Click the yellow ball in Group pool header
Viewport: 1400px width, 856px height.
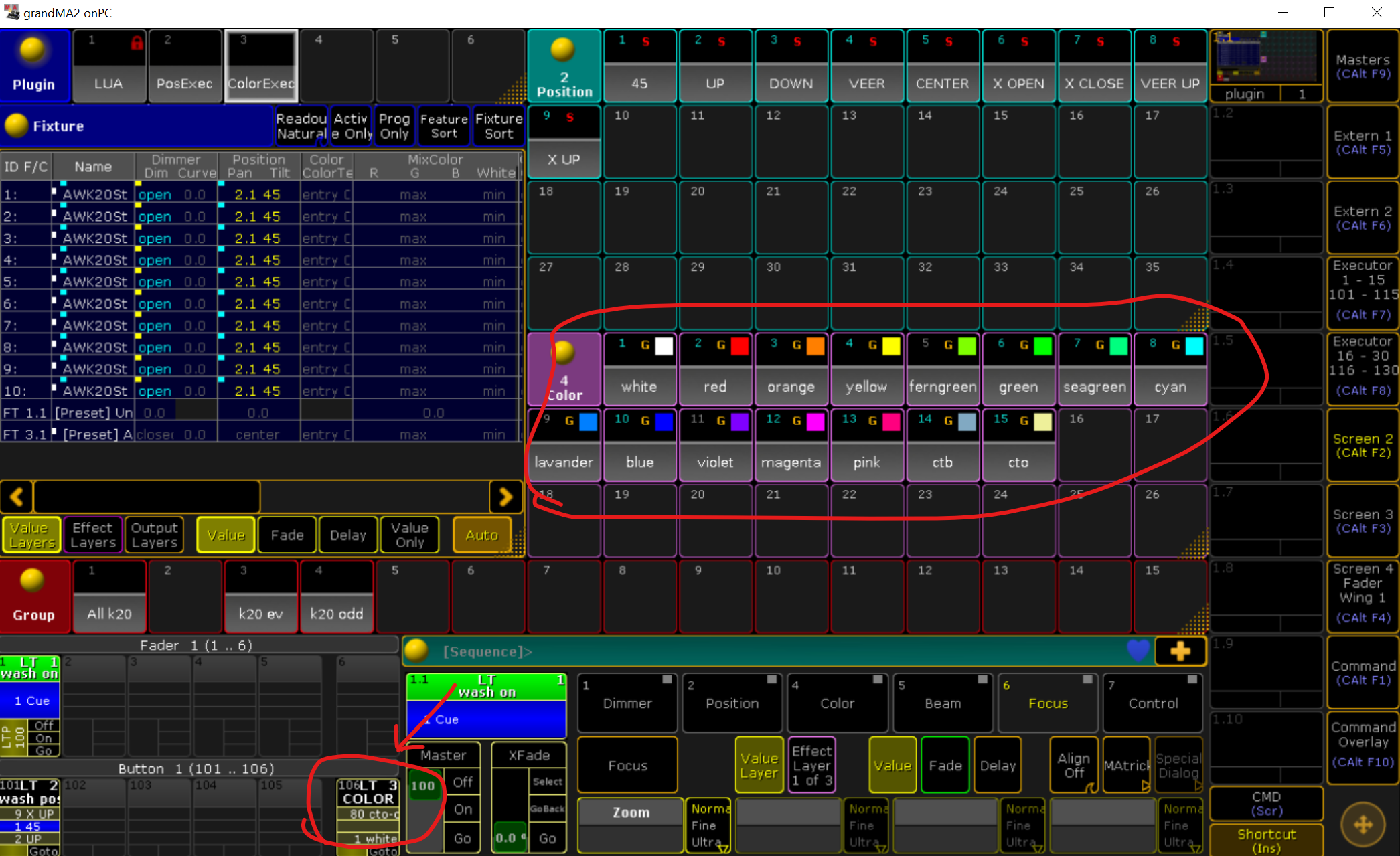pos(32,580)
